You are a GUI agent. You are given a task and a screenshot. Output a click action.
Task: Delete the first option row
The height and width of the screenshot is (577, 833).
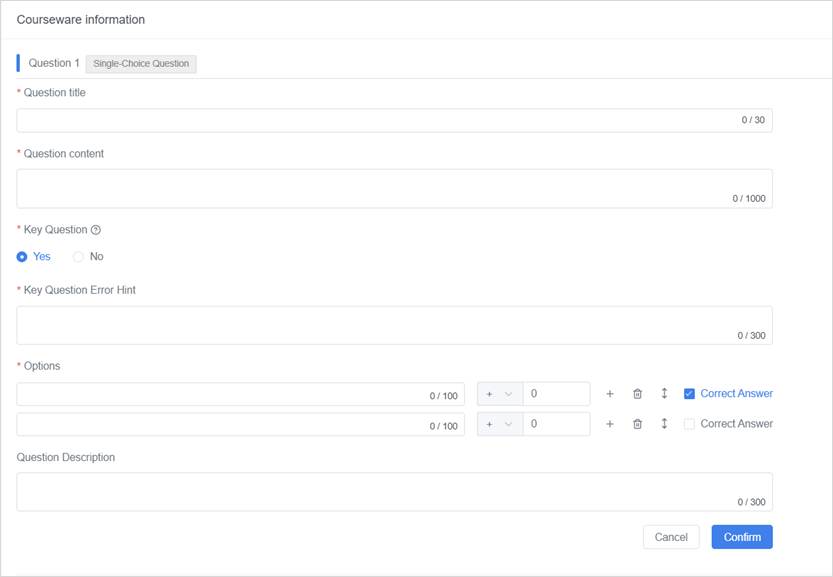coord(637,394)
